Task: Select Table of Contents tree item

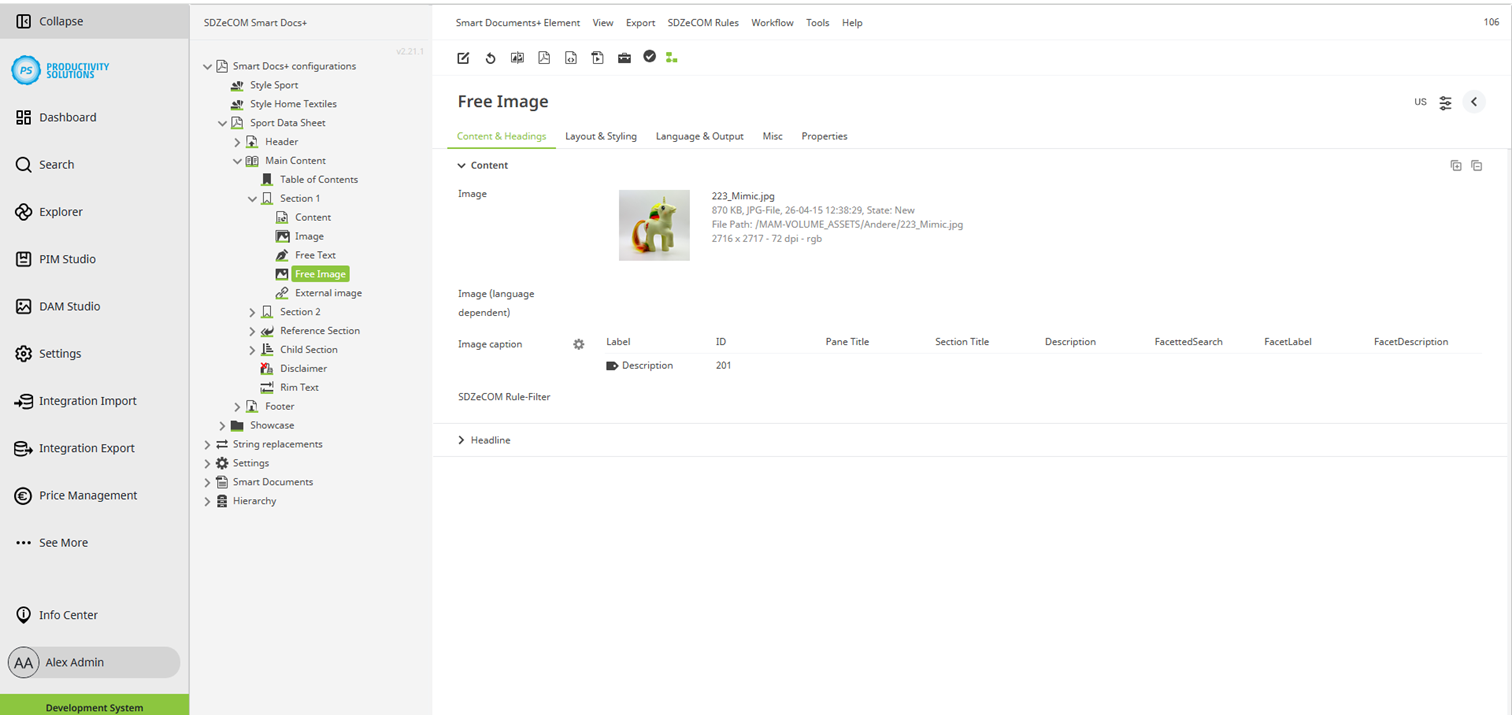Action: pyautogui.click(x=318, y=180)
